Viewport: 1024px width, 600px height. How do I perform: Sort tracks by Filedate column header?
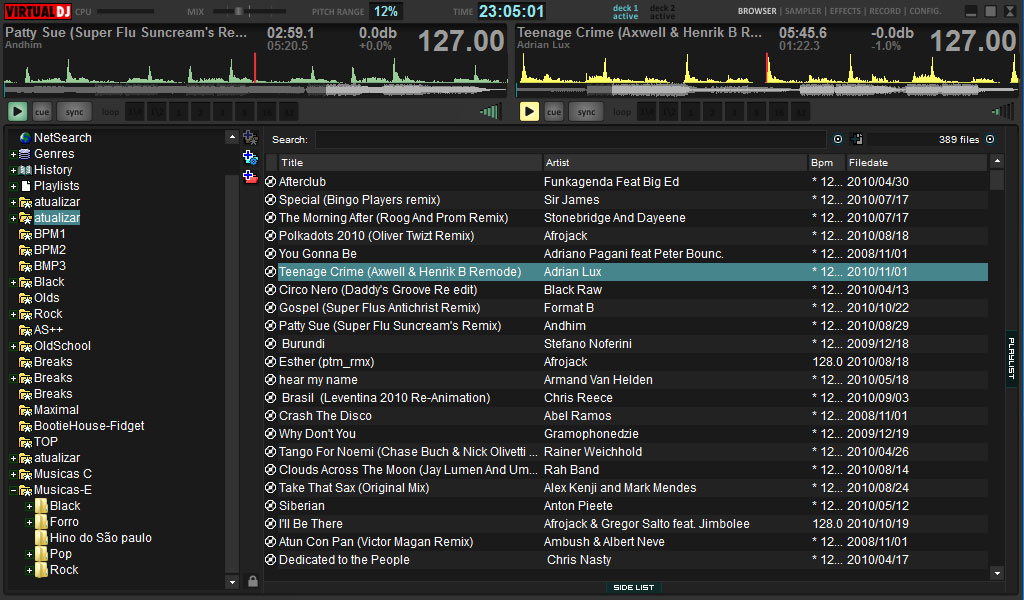pos(916,163)
